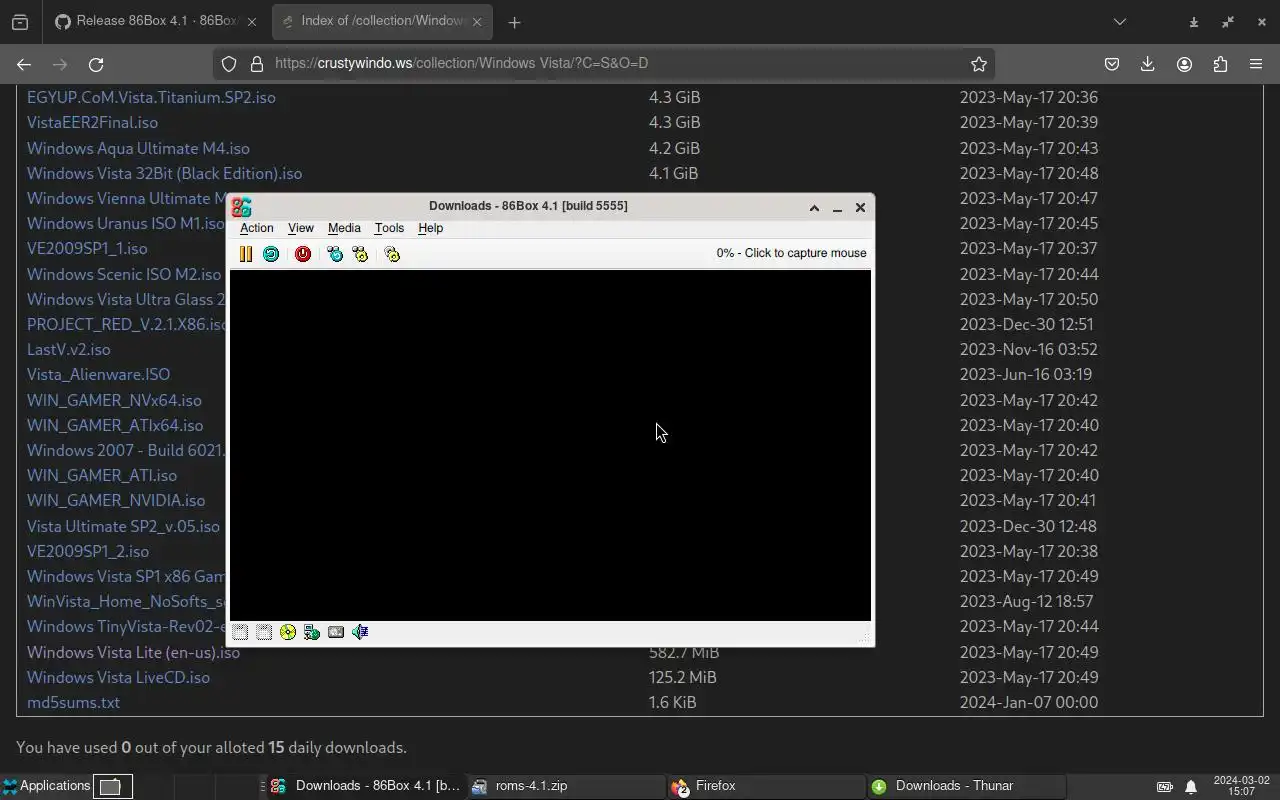Click the tracking protection shield icon
Image resolution: width=1280 pixels, height=800 pixels.
(229, 64)
